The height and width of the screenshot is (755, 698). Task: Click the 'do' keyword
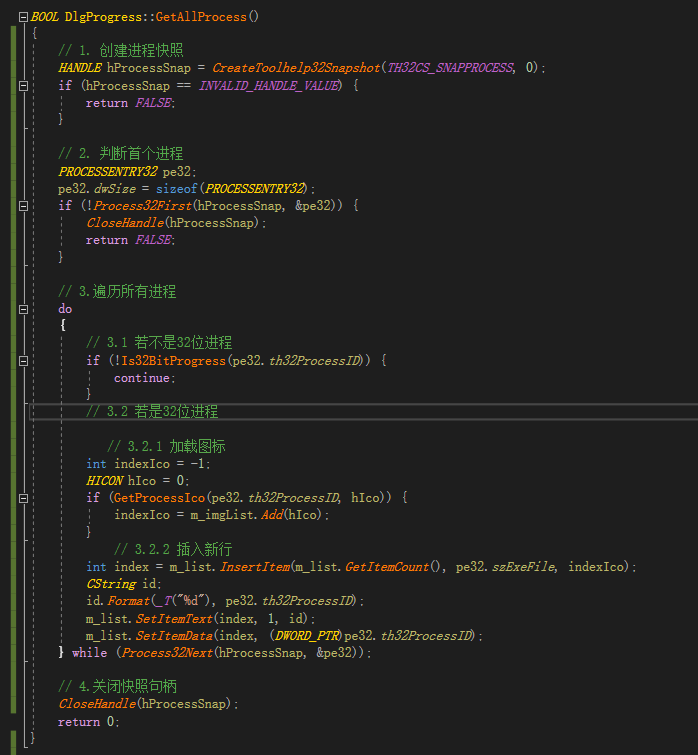pos(65,309)
